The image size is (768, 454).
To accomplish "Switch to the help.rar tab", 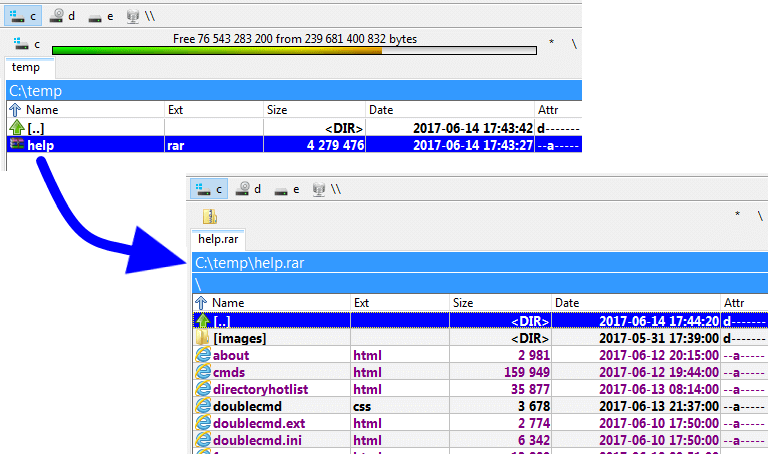I will coord(218,240).
